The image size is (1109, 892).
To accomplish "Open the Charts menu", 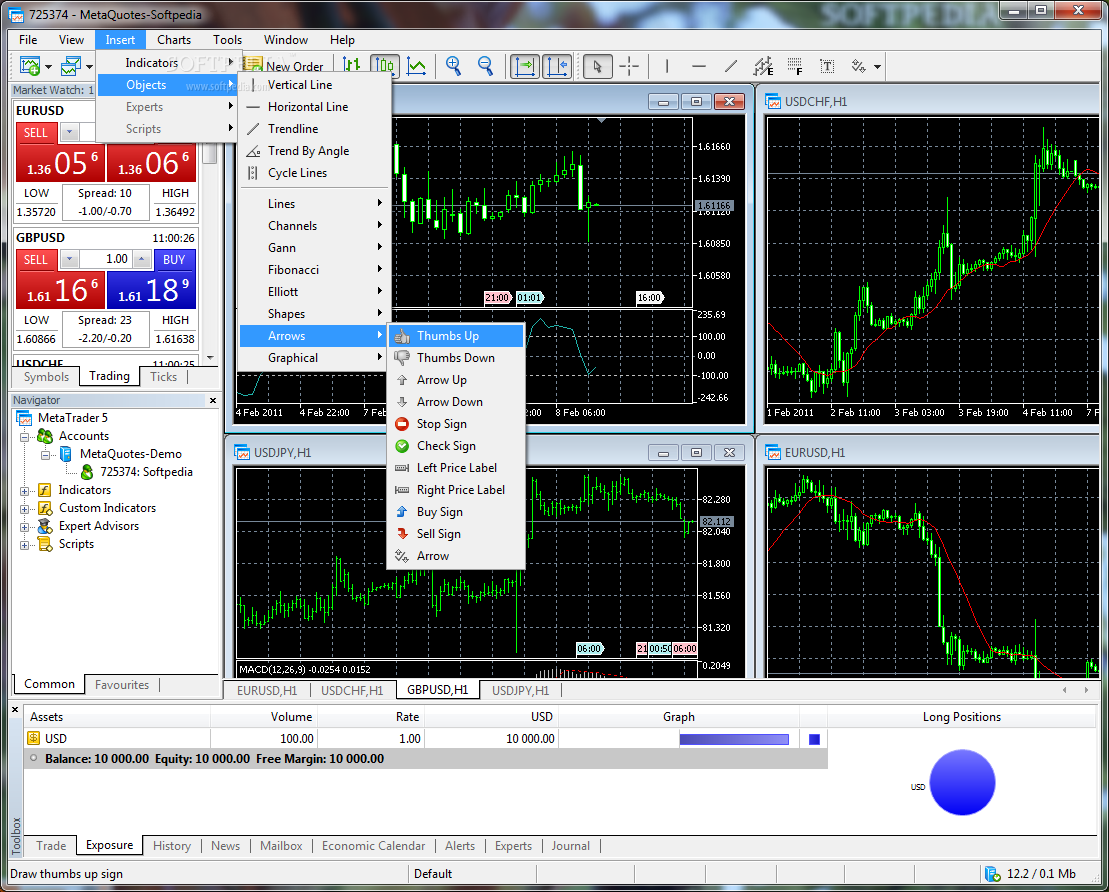I will tap(174, 40).
